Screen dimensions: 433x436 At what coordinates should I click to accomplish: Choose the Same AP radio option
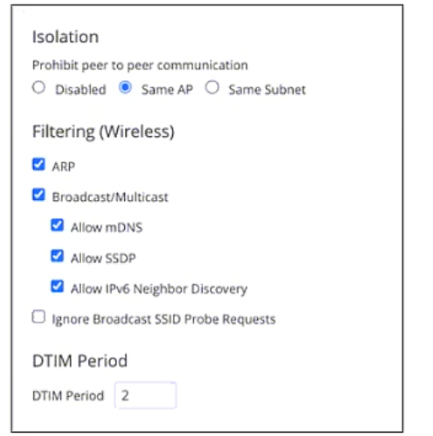(x=125, y=88)
